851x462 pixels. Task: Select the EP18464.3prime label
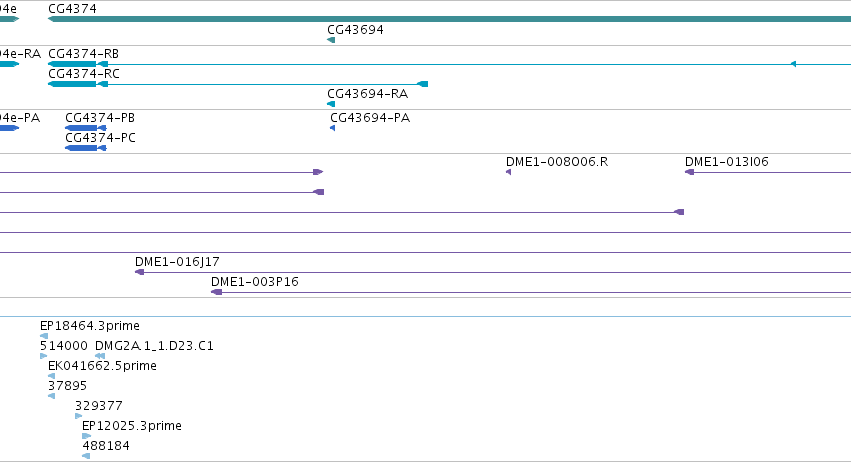pos(90,326)
